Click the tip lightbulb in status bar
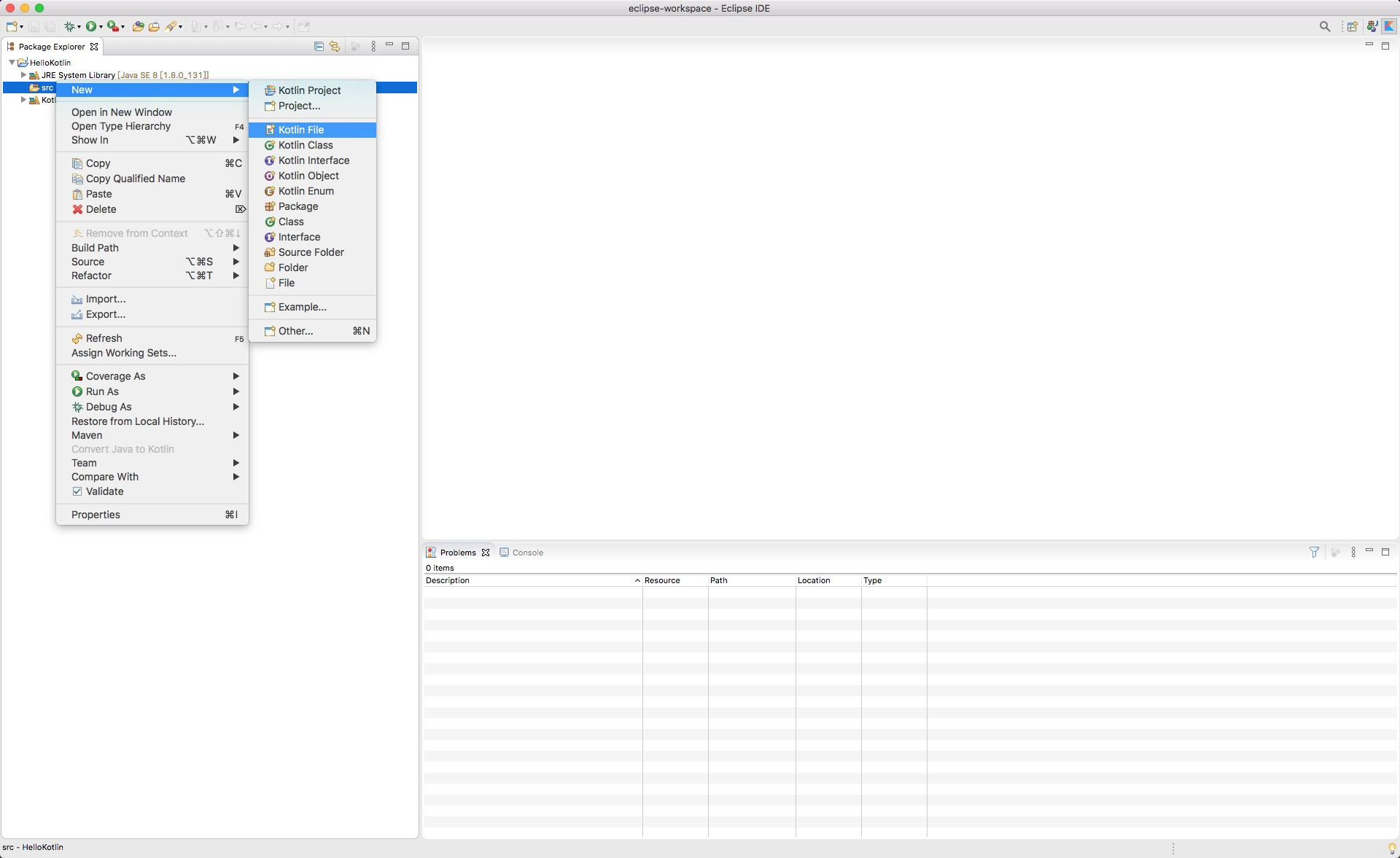This screenshot has width=1400, height=858. click(x=1391, y=848)
